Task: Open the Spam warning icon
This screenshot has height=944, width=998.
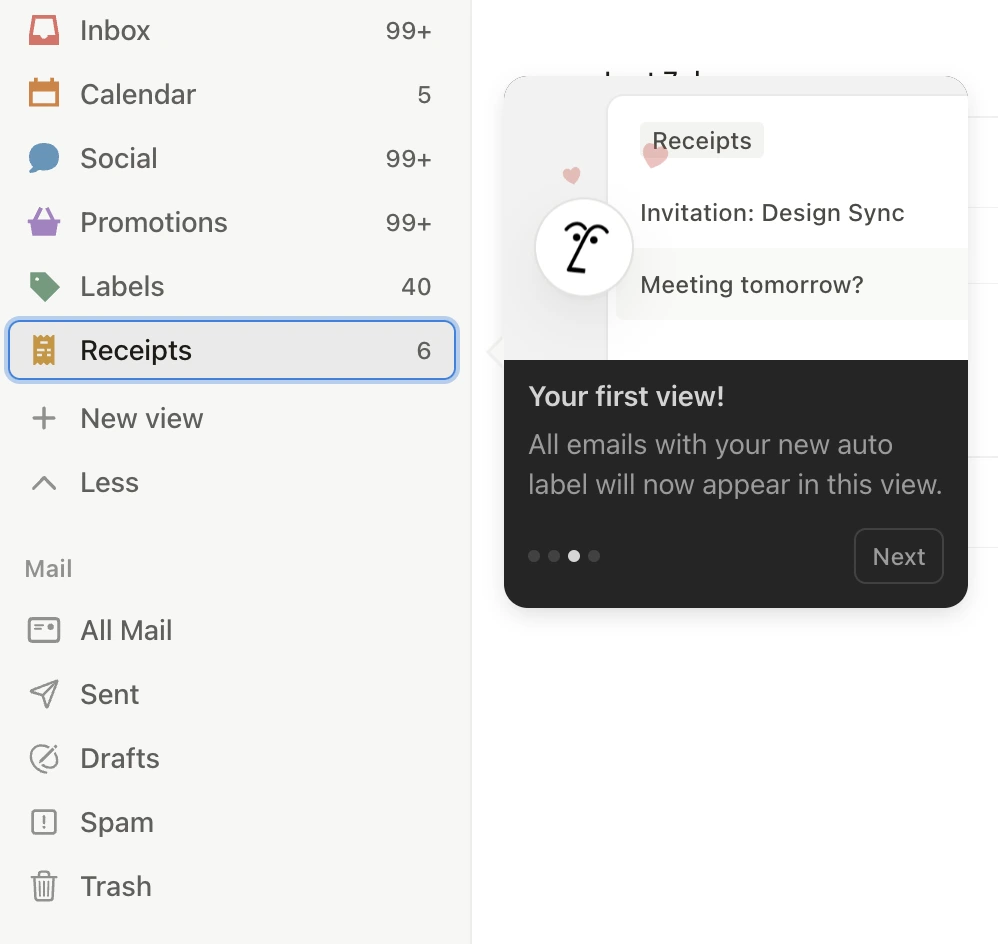Action: (x=44, y=822)
